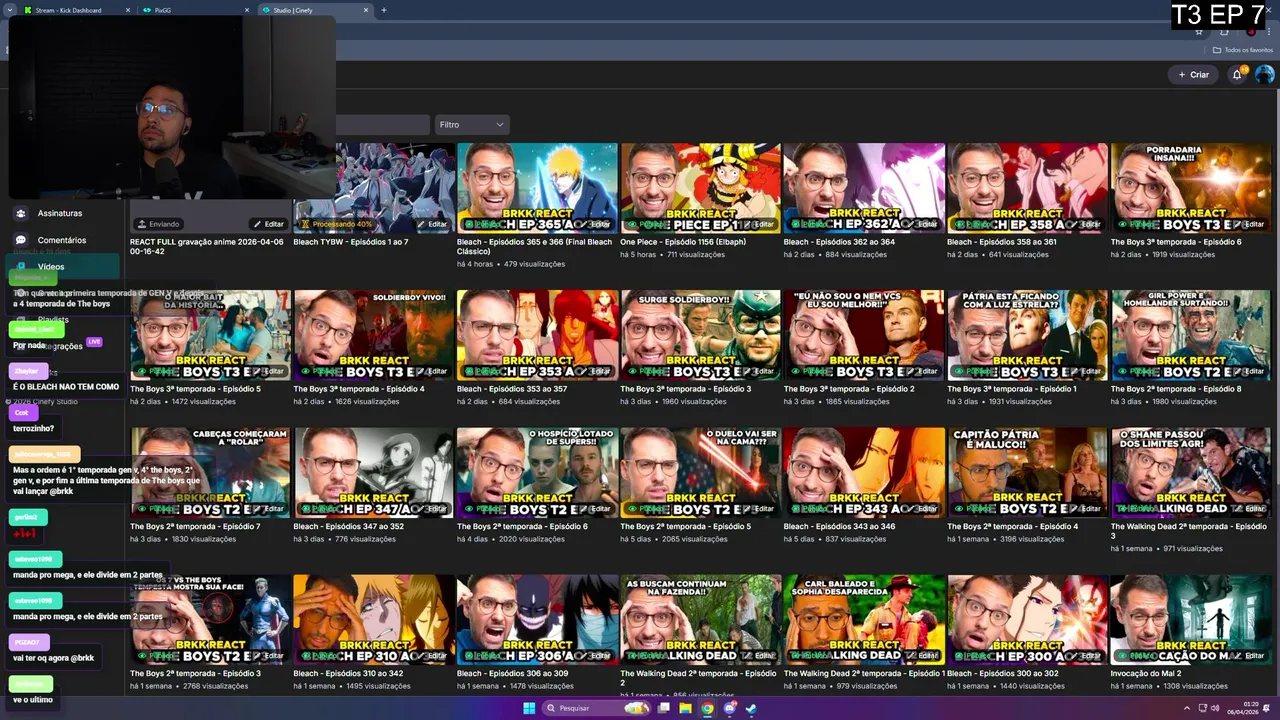Open Invocação do Mal 2 thumbnail

[1191, 620]
